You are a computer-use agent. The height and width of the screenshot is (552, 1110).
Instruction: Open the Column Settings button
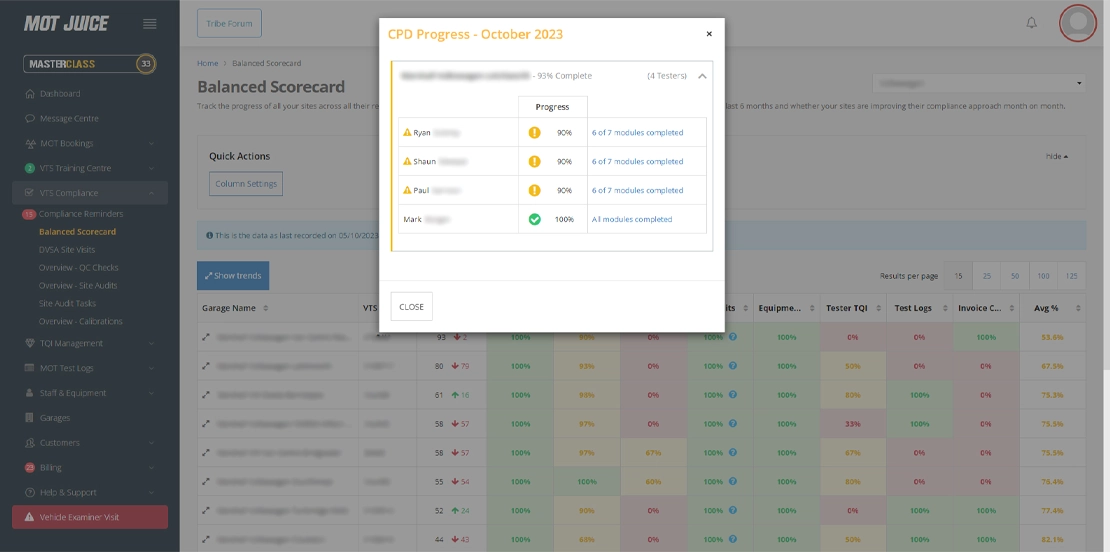click(246, 184)
